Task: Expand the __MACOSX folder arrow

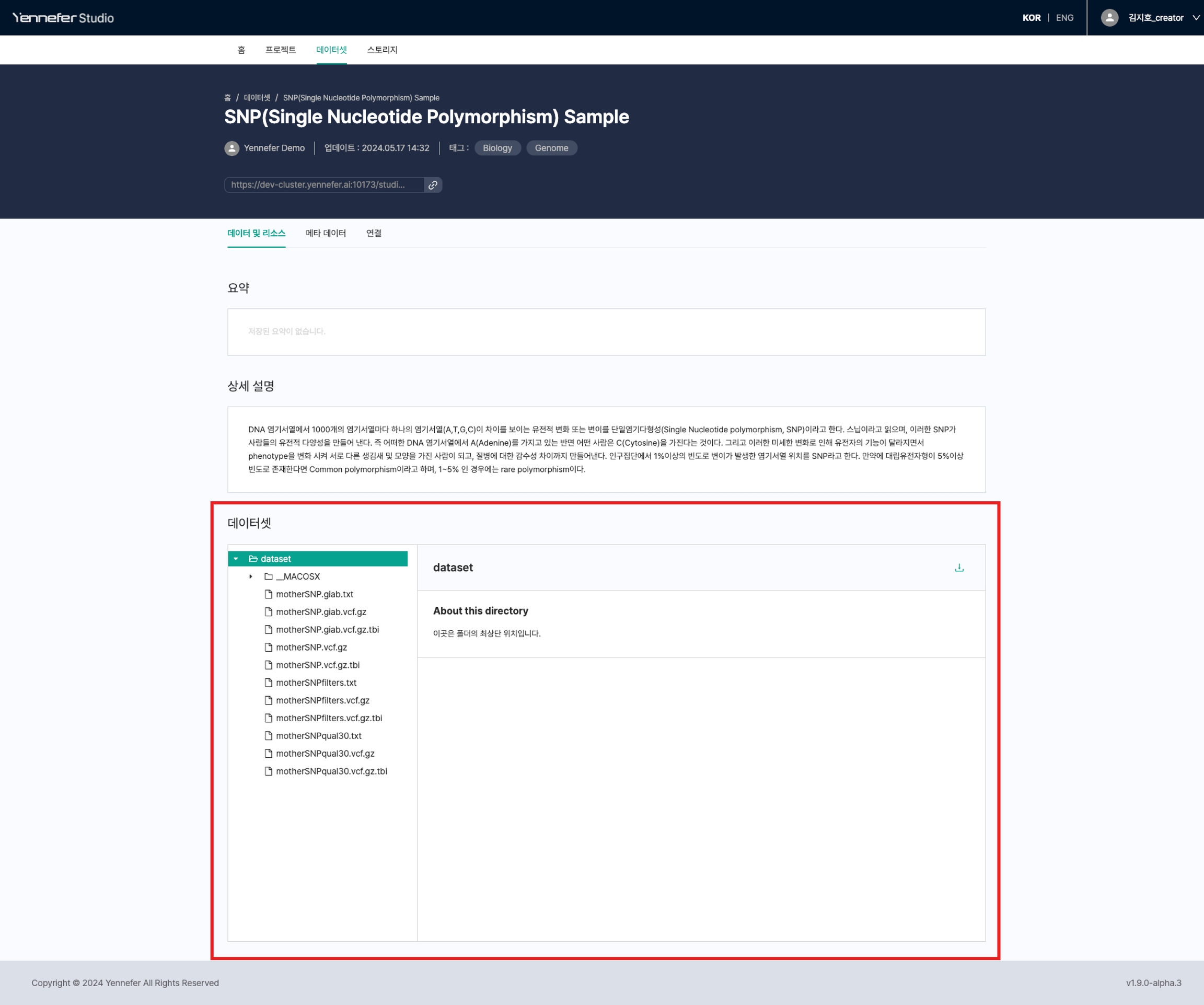Action: (x=250, y=576)
